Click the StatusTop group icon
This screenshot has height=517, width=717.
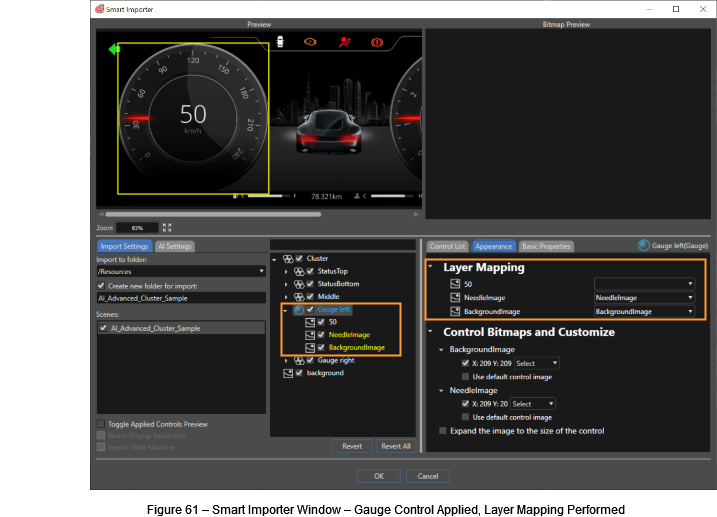click(299, 272)
